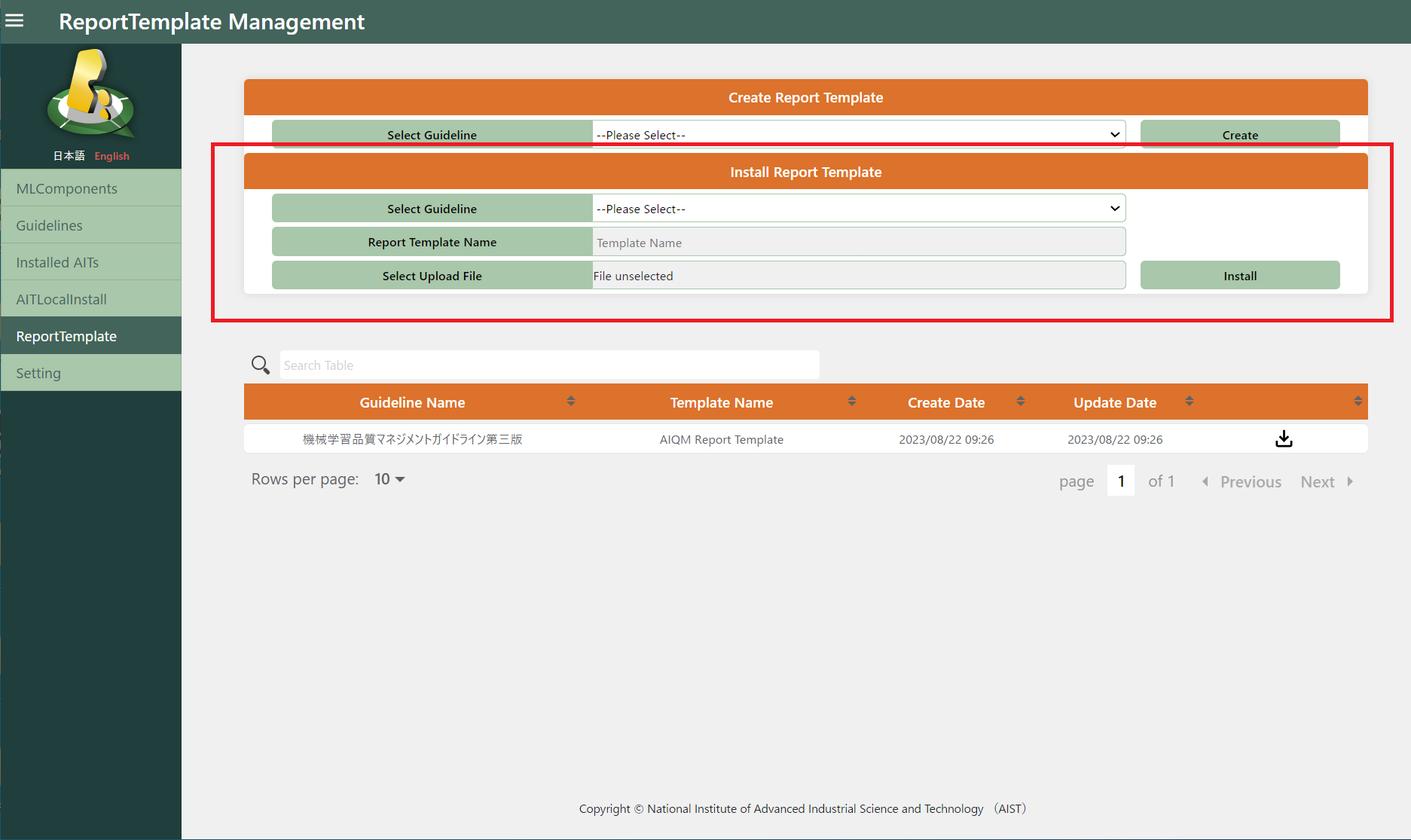Click the search magnifier icon
This screenshot has width=1411, height=840.
[261, 365]
